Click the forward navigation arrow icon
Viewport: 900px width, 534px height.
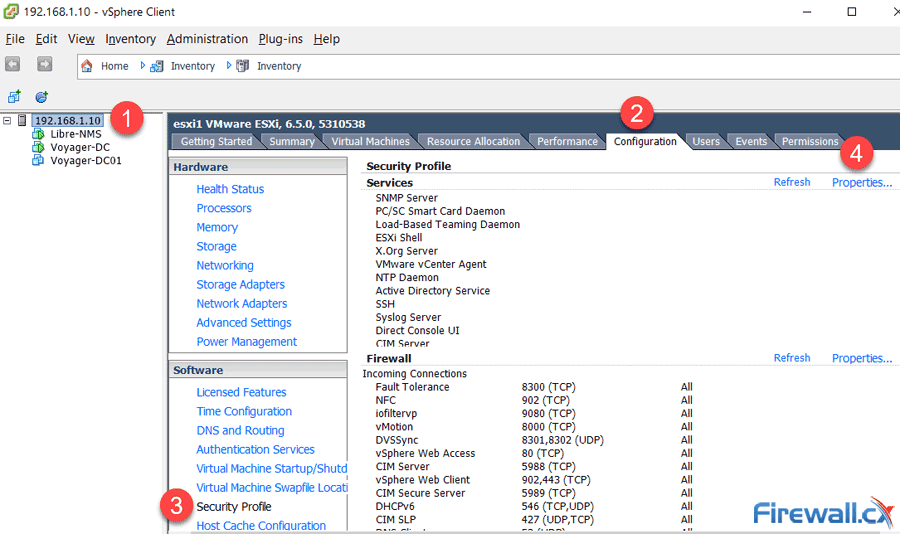click(x=45, y=64)
